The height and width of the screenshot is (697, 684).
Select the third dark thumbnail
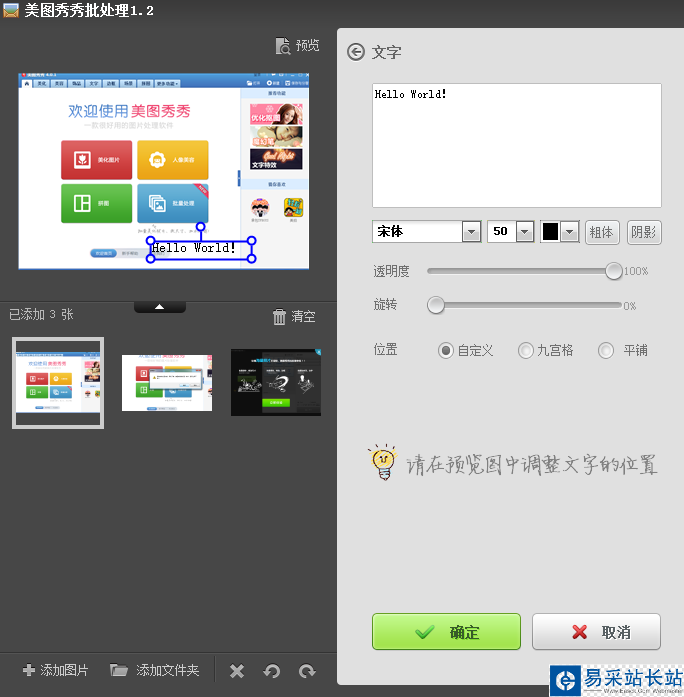click(276, 383)
